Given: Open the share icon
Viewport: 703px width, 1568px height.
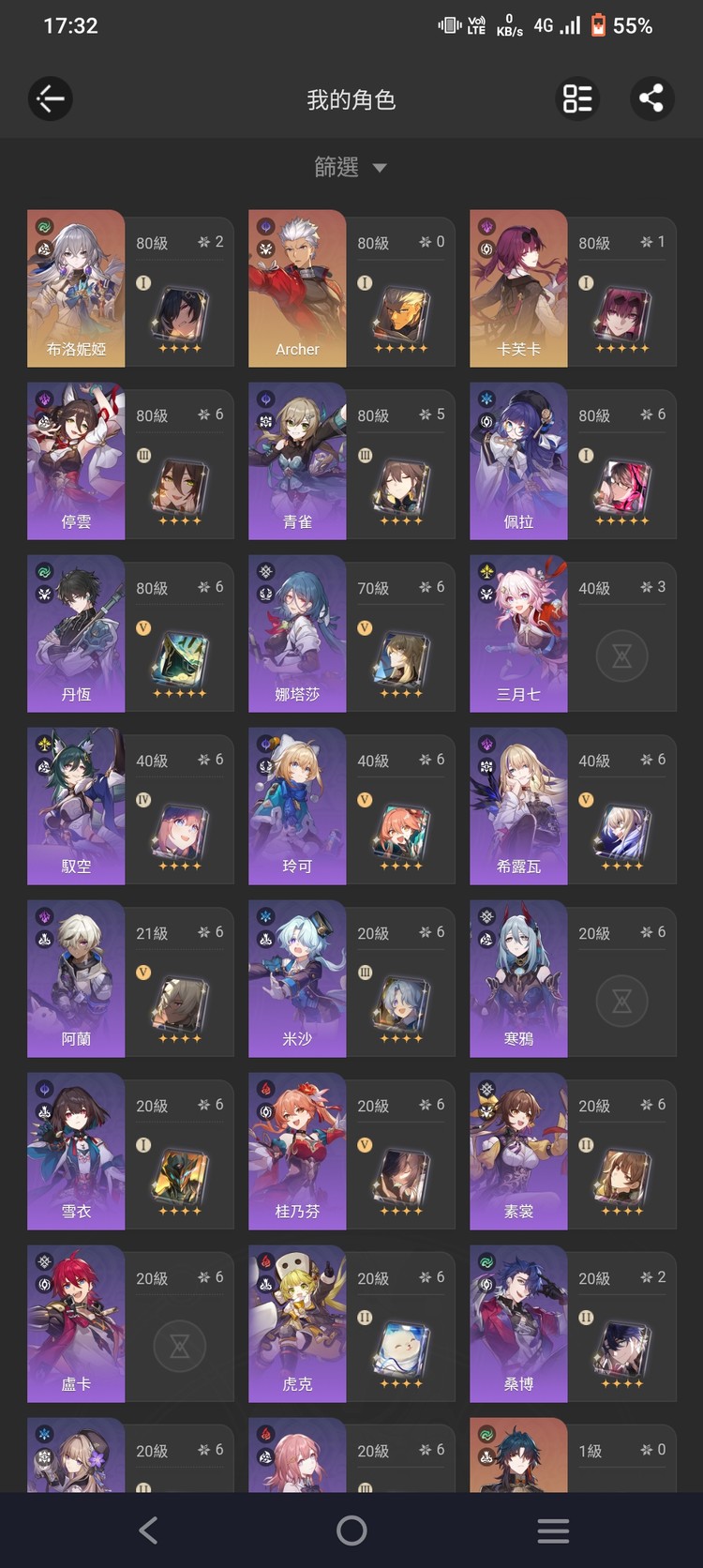Looking at the screenshot, I should tap(651, 98).
